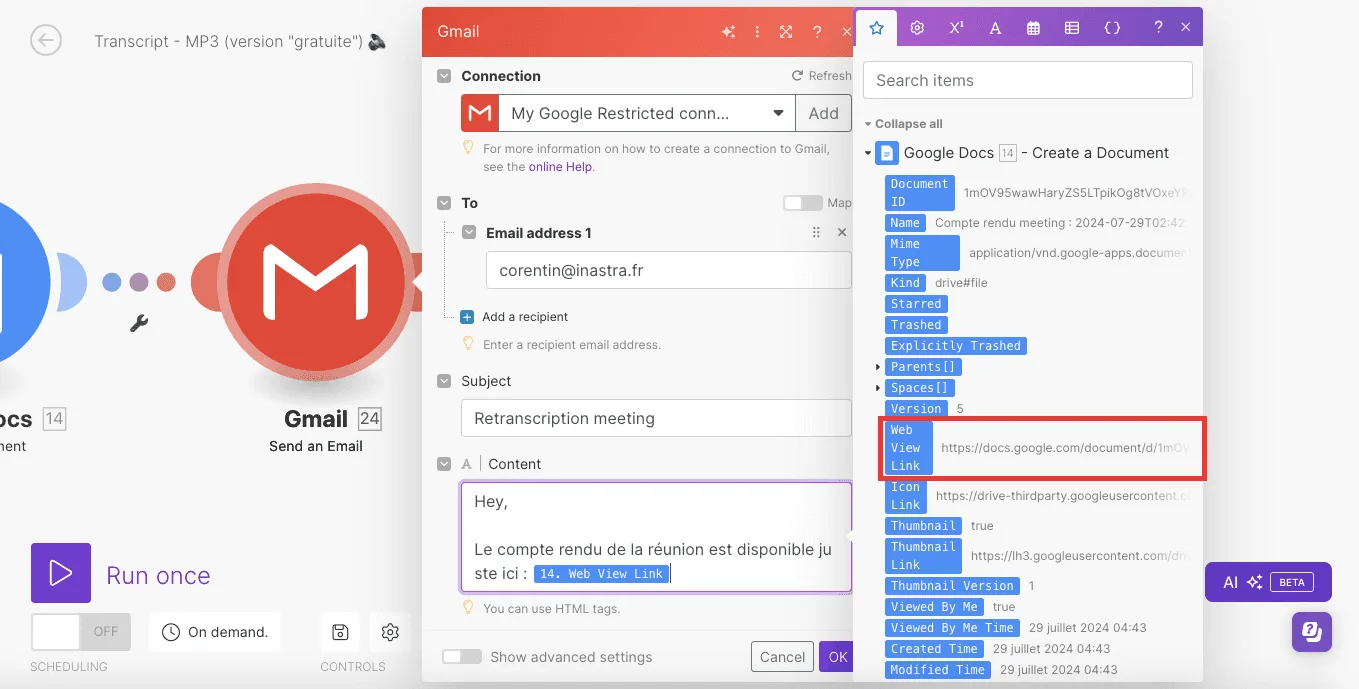
Task: Click the corentin@inastra.fr email field
Action: (x=668, y=270)
